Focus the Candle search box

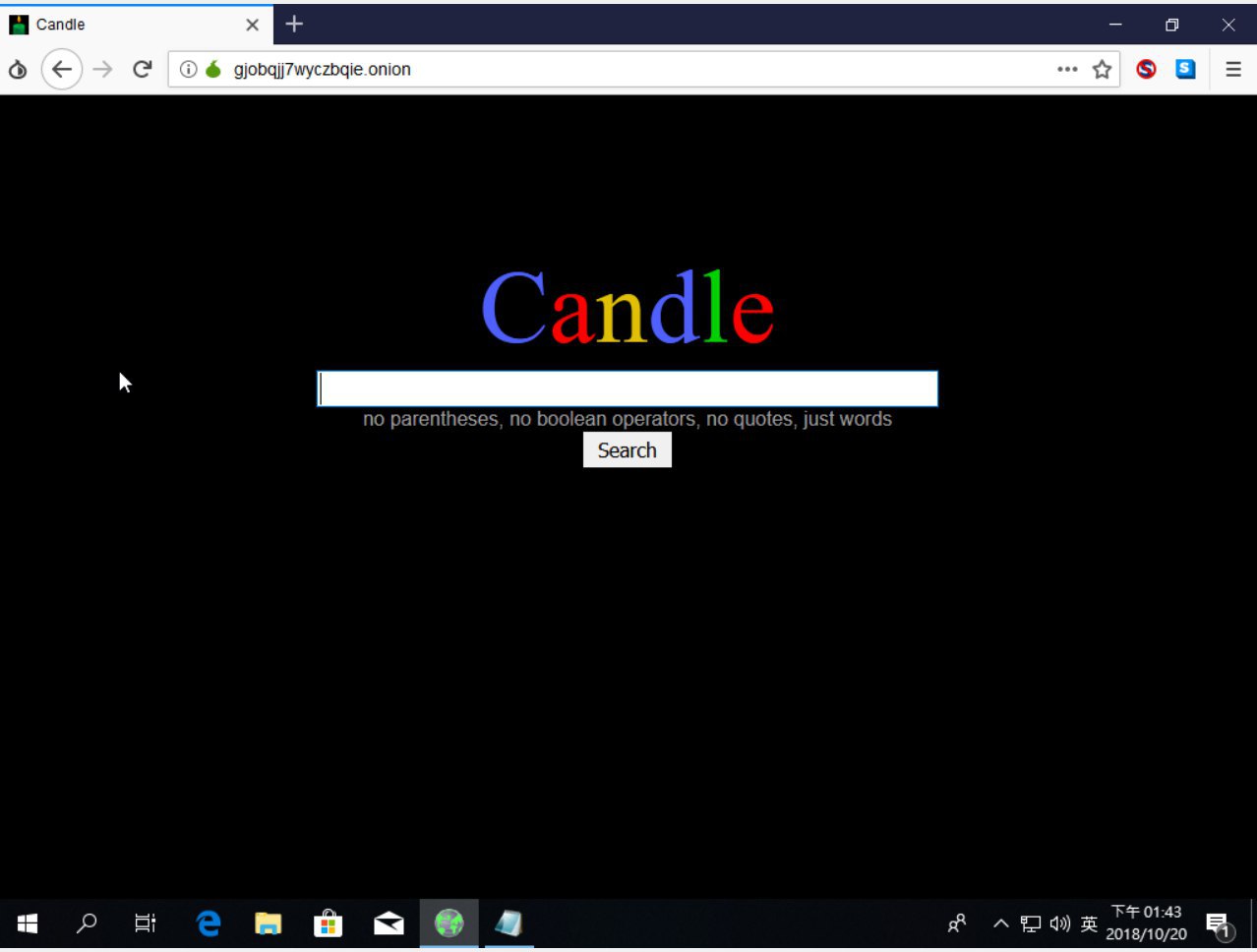(628, 388)
